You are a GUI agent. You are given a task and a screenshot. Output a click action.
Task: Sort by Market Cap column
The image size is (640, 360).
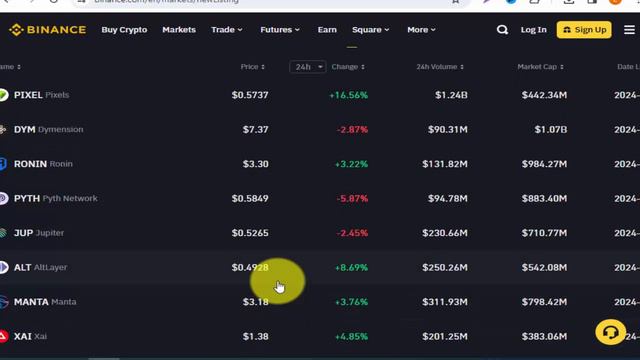pyautogui.click(x=540, y=67)
